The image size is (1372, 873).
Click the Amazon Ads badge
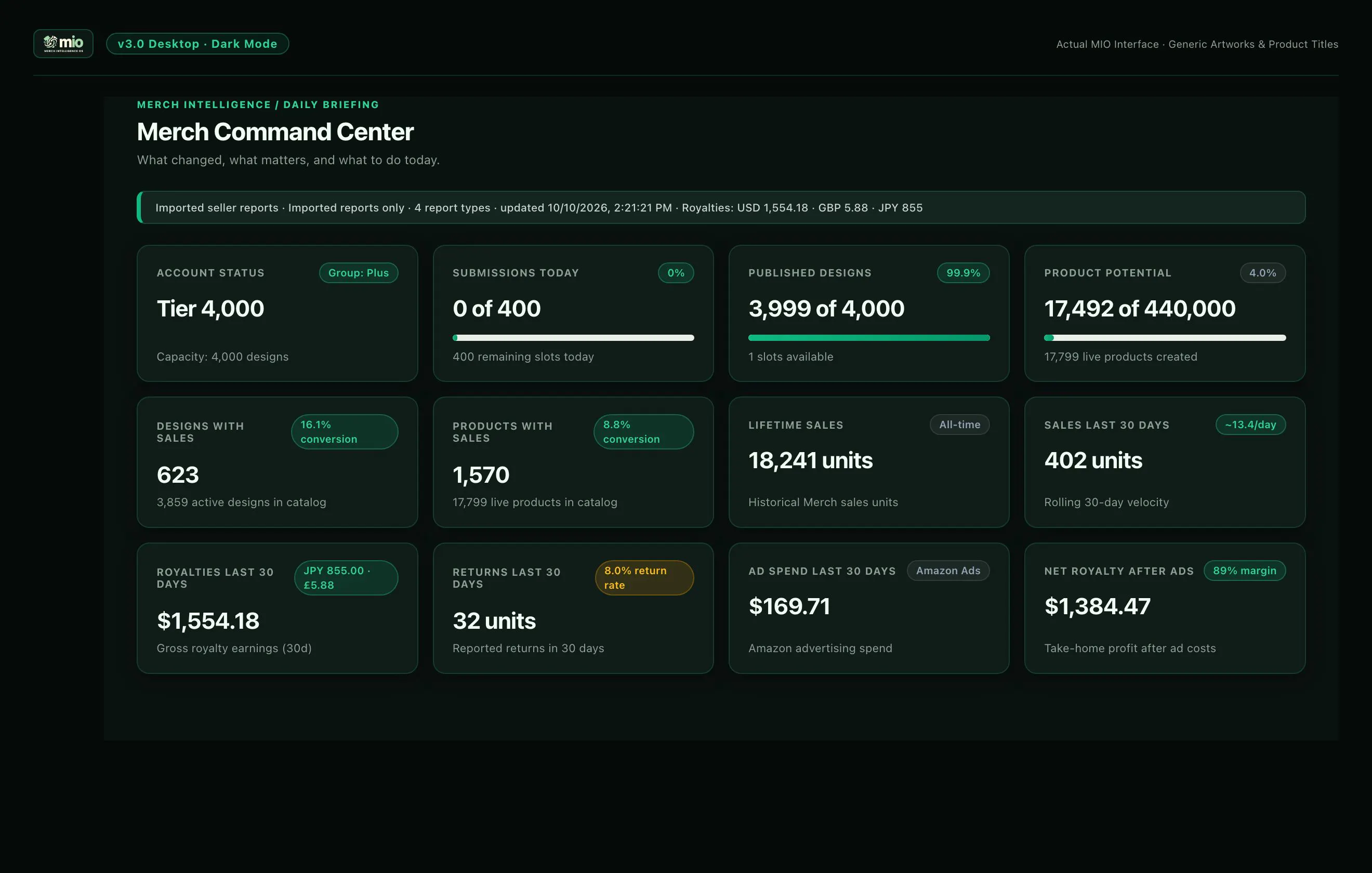[948, 571]
